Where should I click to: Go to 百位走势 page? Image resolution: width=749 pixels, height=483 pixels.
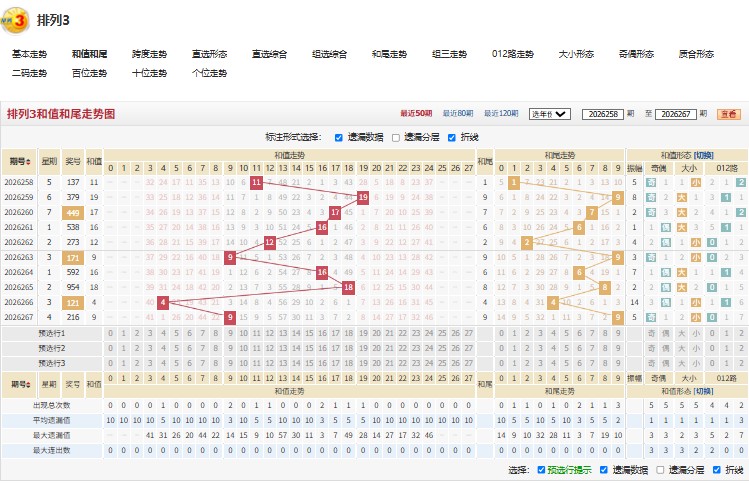coord(89,73)
